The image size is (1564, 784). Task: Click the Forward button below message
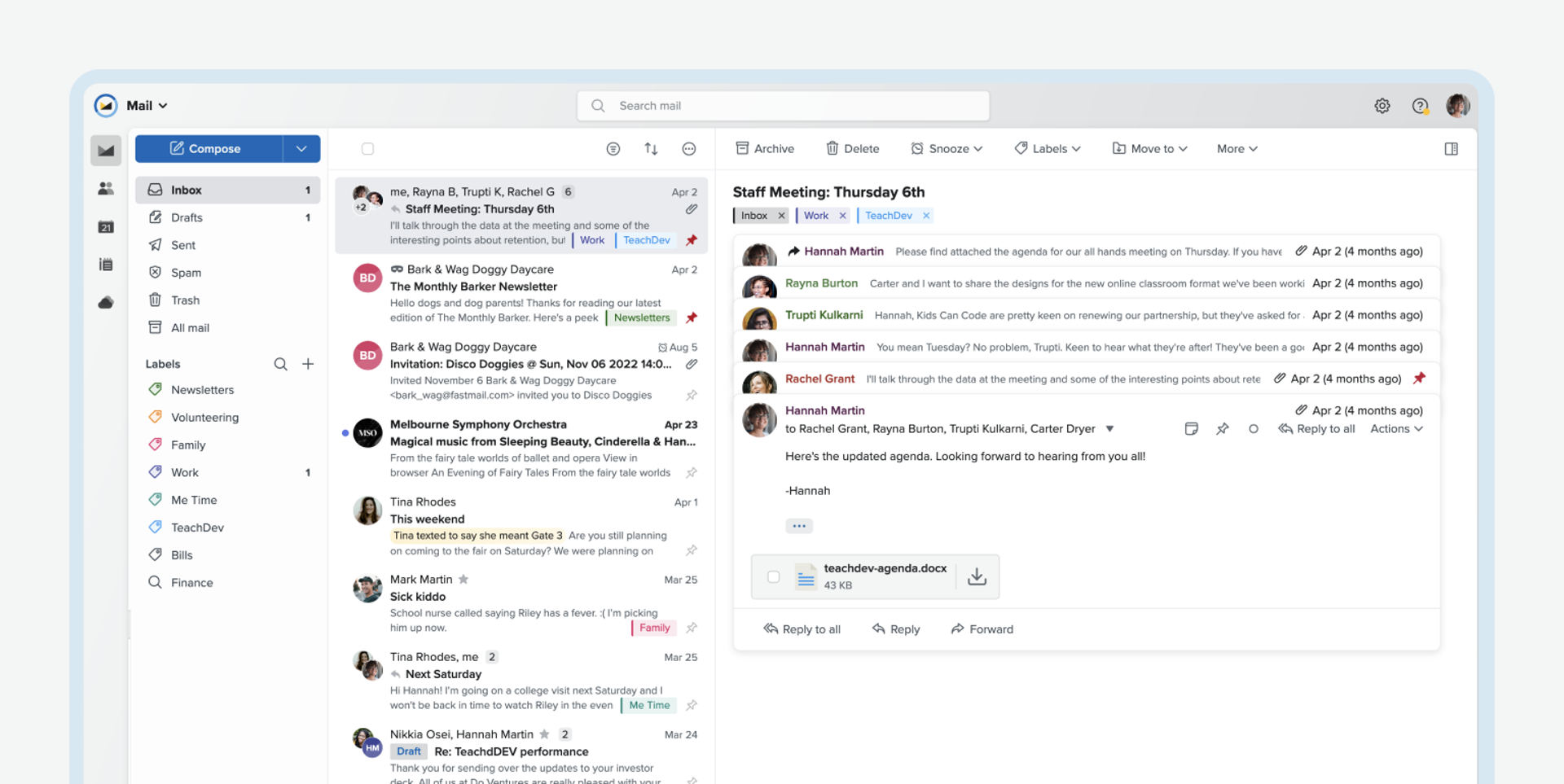pos(982,629)
